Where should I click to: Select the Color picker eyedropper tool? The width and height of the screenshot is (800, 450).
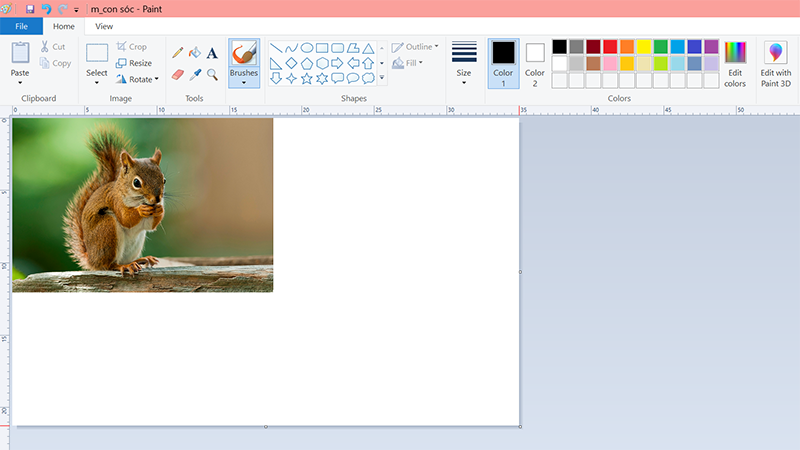click(x=195, y=74)
